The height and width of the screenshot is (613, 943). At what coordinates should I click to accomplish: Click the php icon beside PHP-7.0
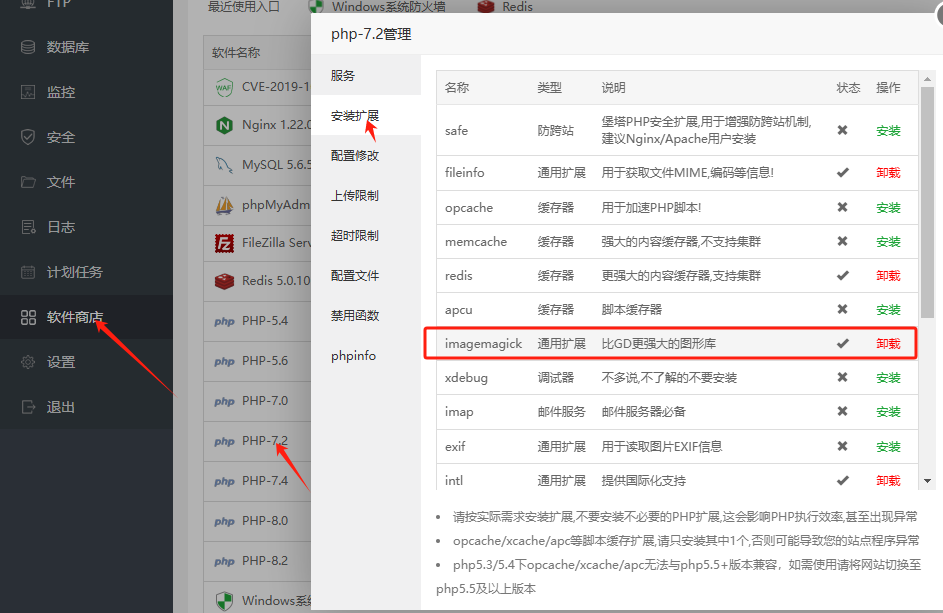click(224, 401)
